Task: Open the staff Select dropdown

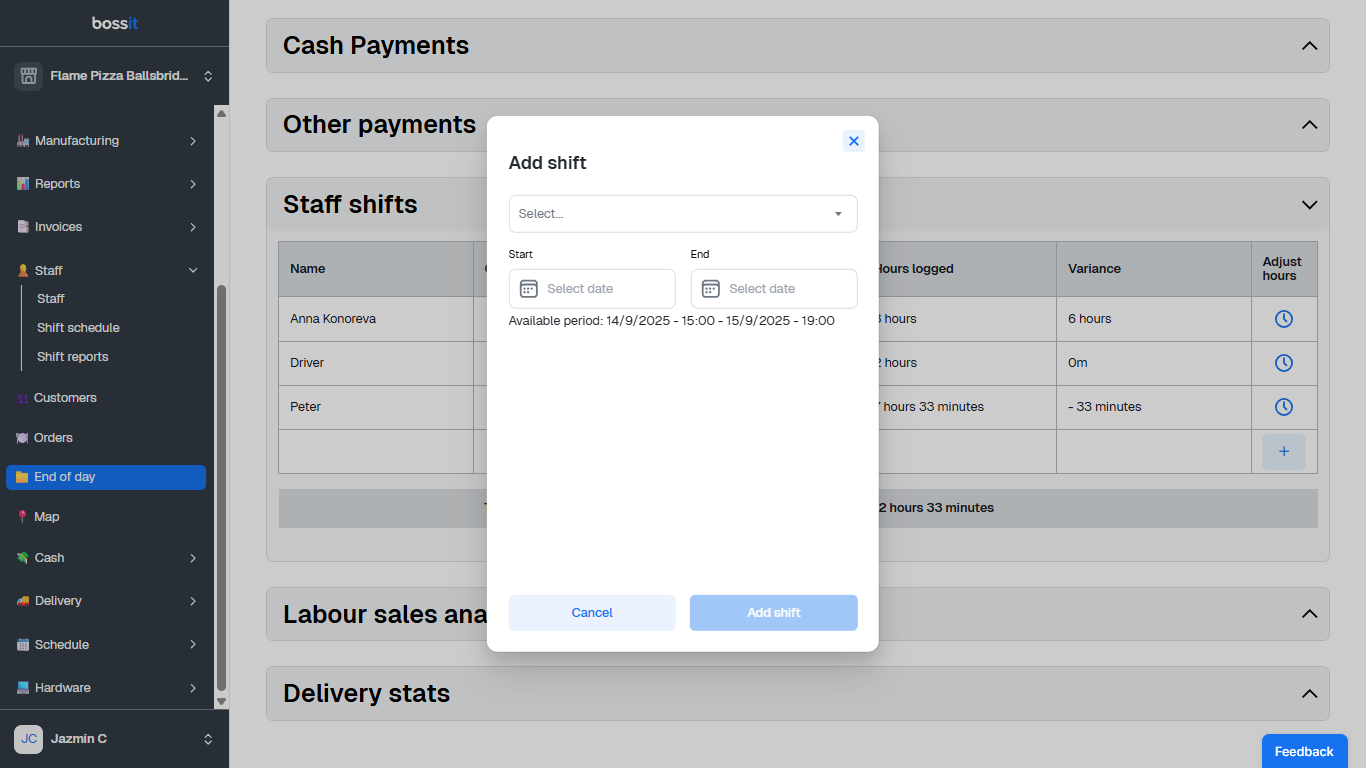Action: click(x=683, y=214)
